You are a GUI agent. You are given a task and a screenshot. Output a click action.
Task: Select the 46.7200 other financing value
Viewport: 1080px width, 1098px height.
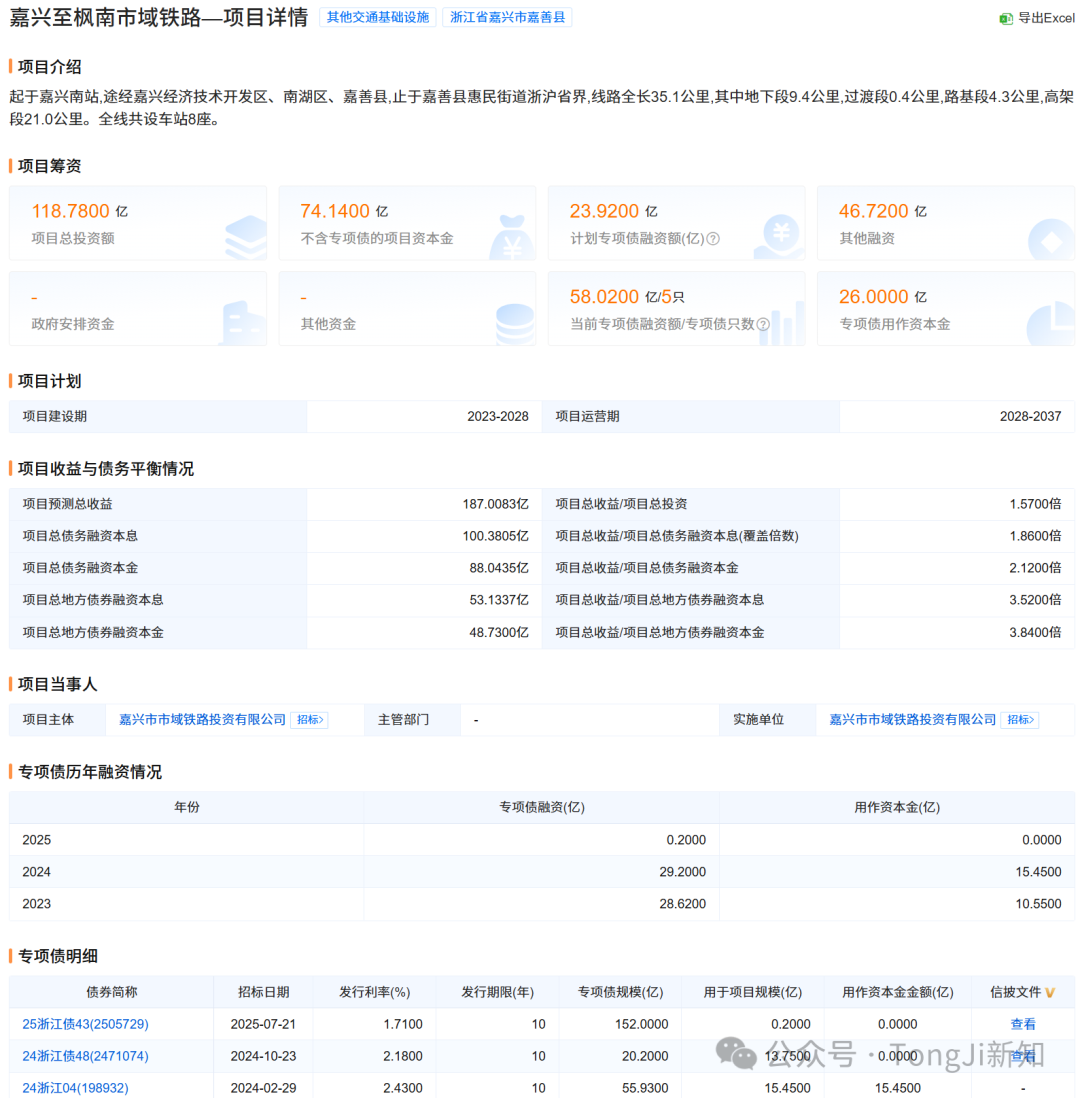click(x=873, y=211)
